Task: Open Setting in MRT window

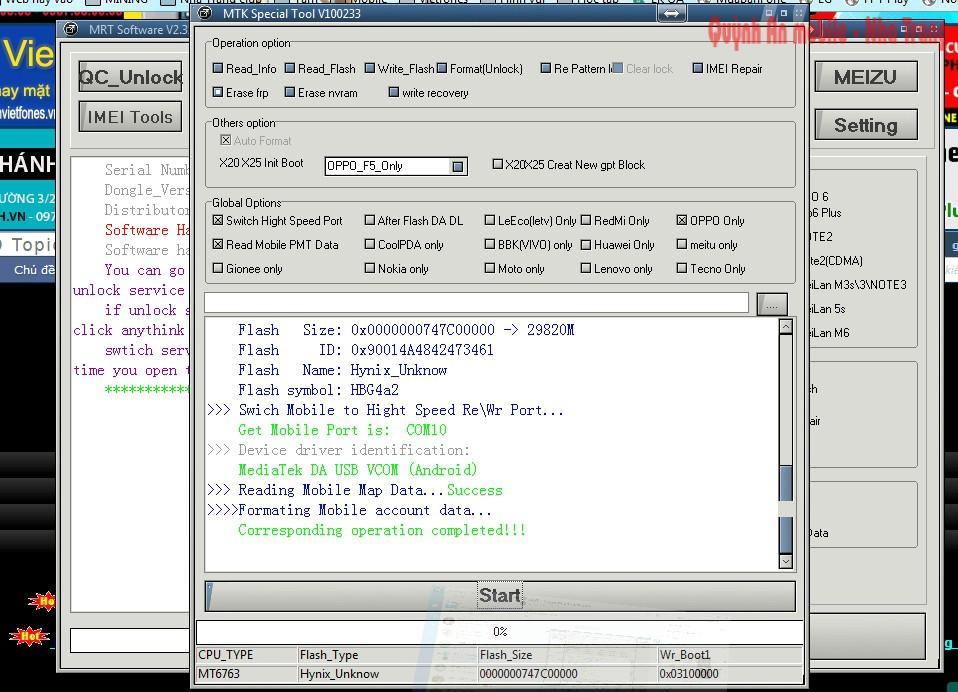Action: tap(866, 125)
